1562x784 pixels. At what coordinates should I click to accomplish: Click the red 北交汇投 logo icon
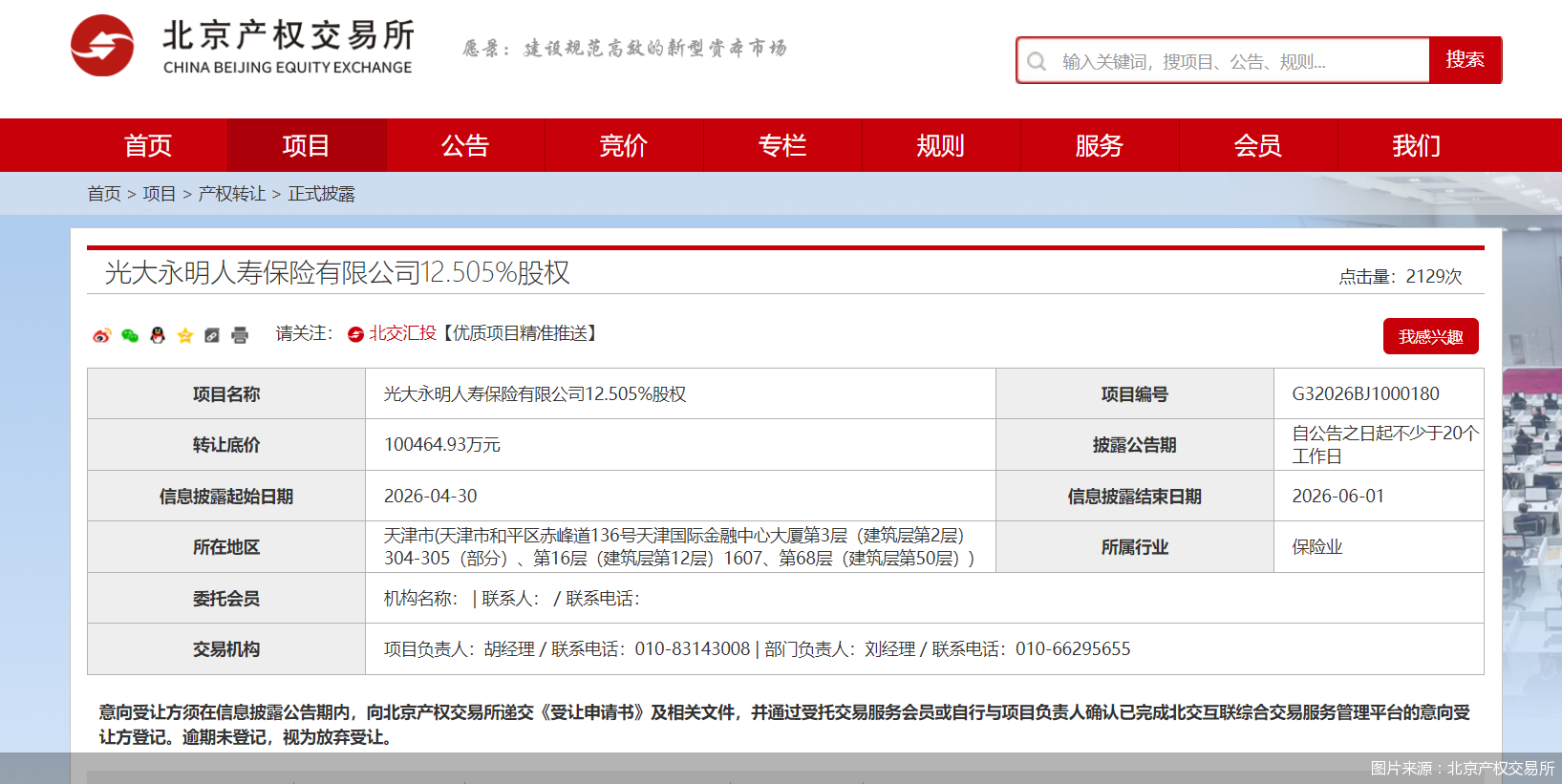click(355, 334)
